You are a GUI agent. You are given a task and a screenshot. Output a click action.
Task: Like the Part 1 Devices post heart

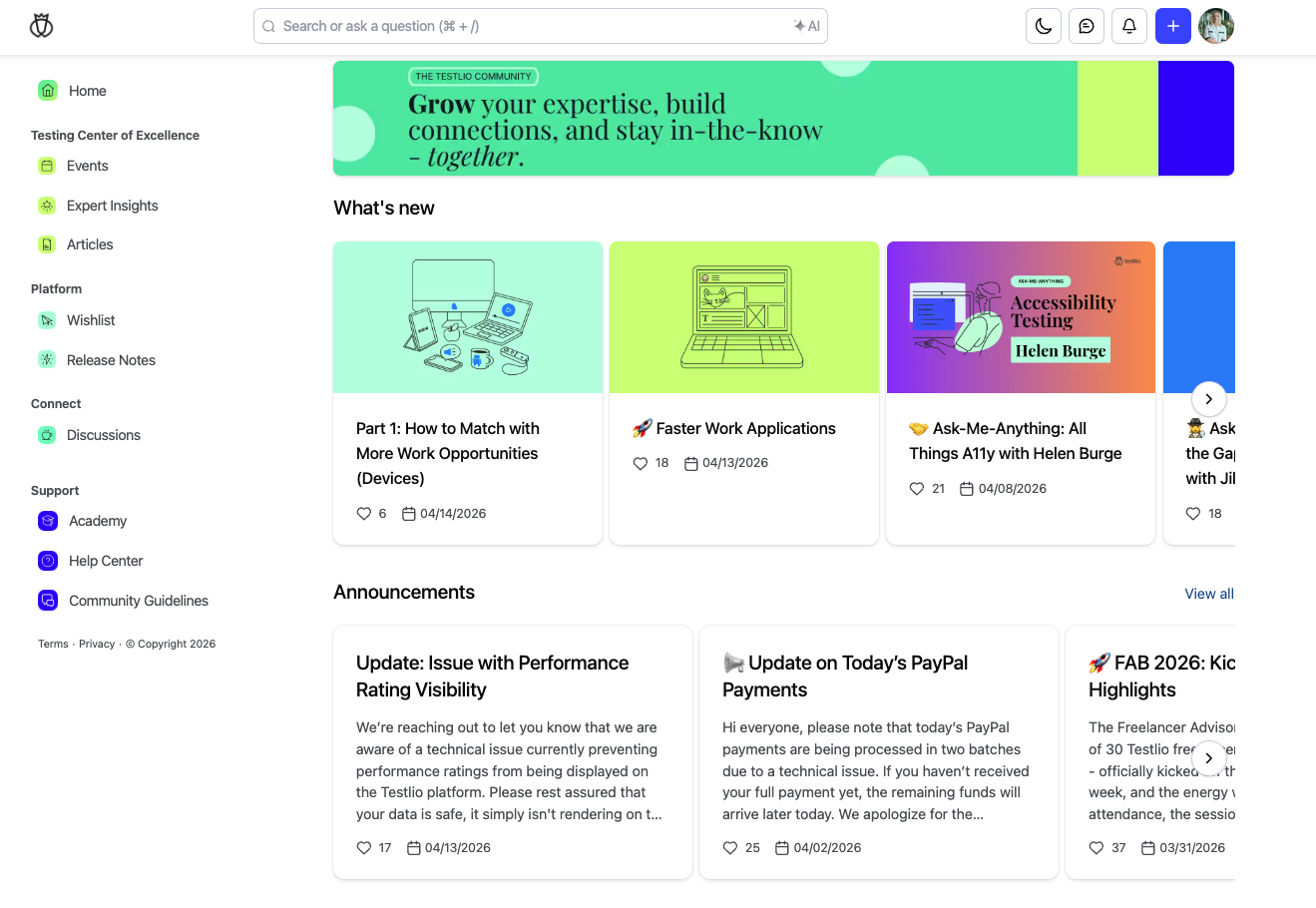pos(364,514)
